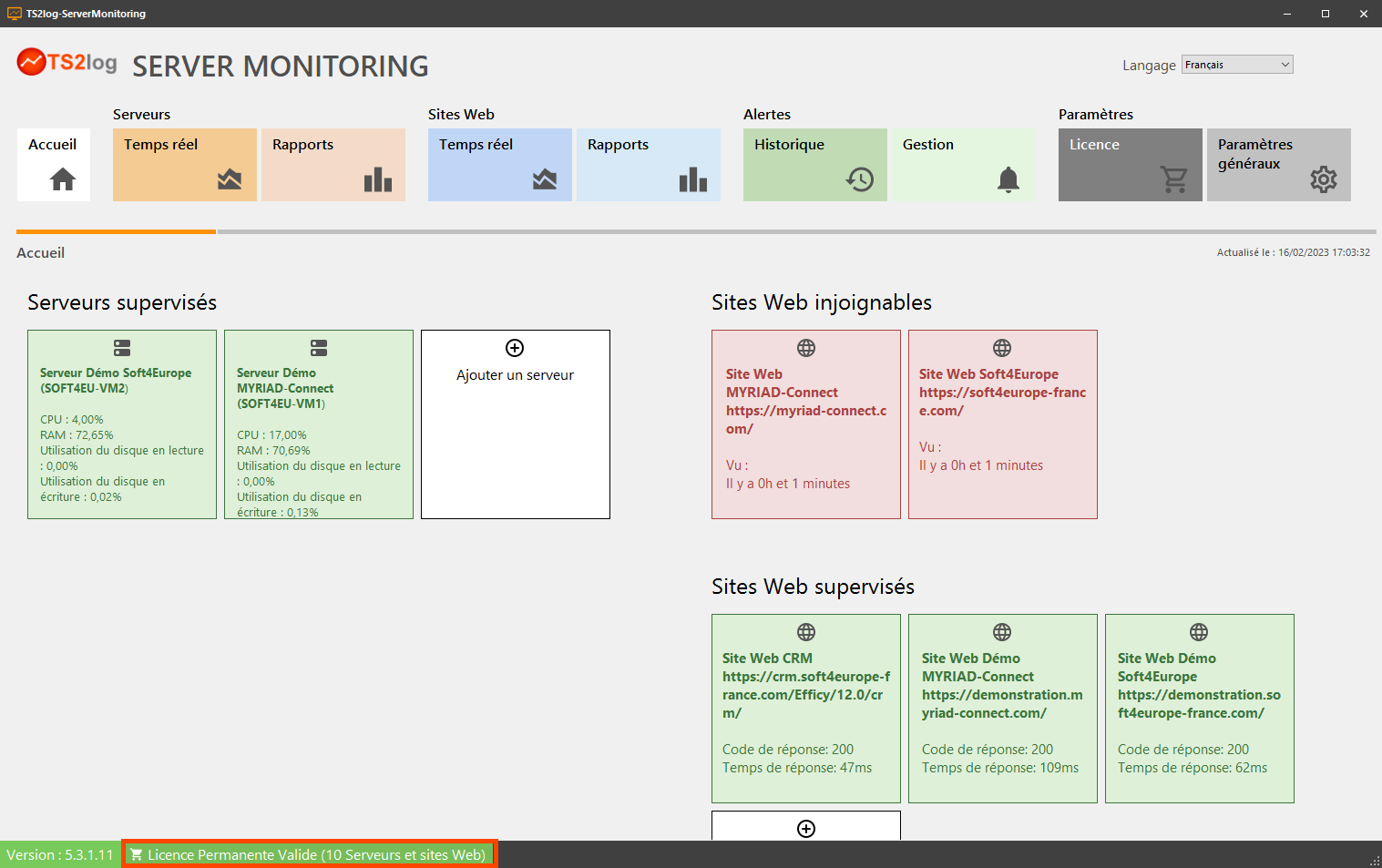Click Temps de réponse: 62ms text
Image resolution: width=1382 pixels, height=868 pixels.
(1193, 768)
